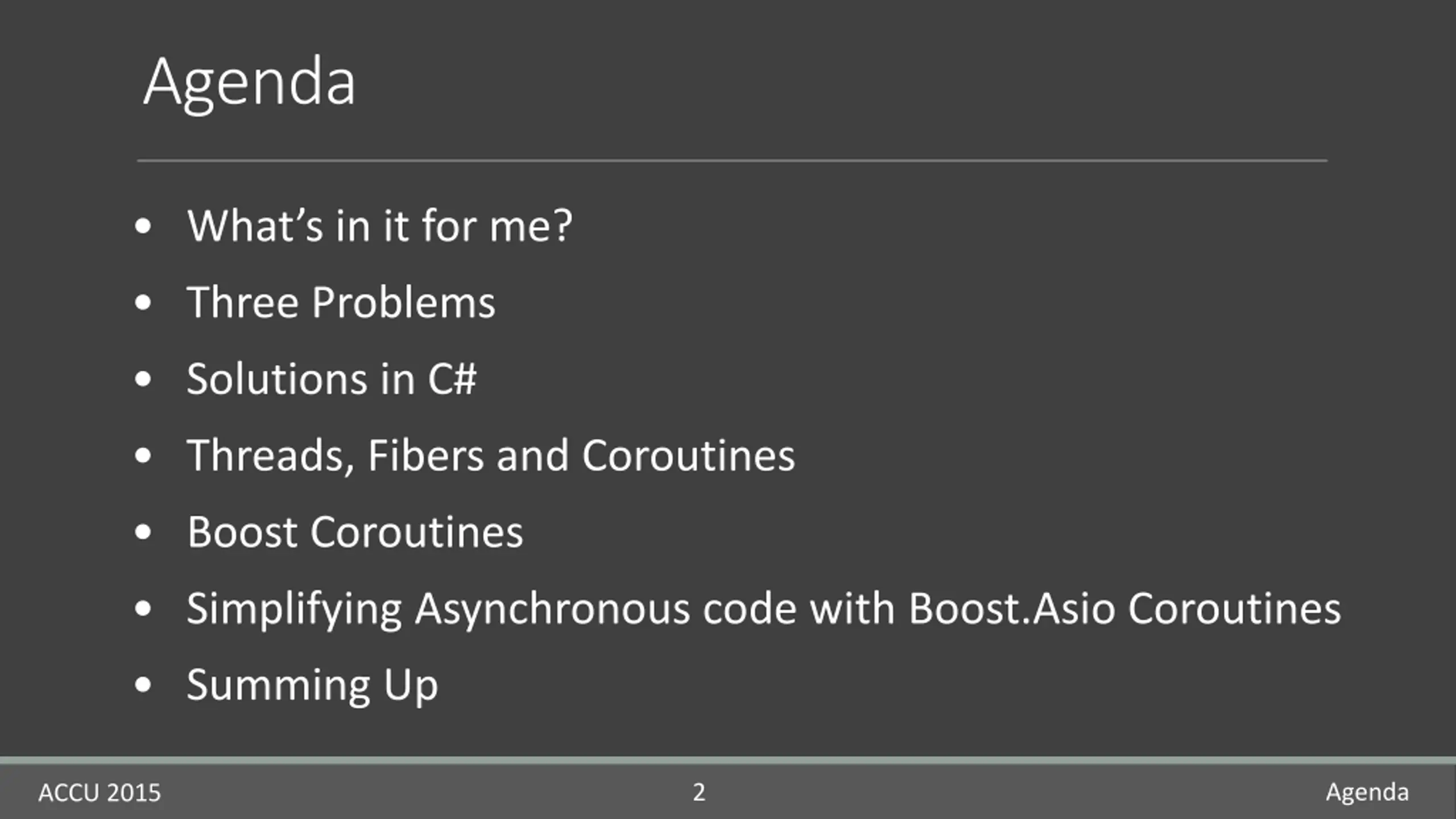Click the horizontal divider under the title
Image resolution: width=1456 pixels, height=819 pixels.
click(x=732, y=161)
